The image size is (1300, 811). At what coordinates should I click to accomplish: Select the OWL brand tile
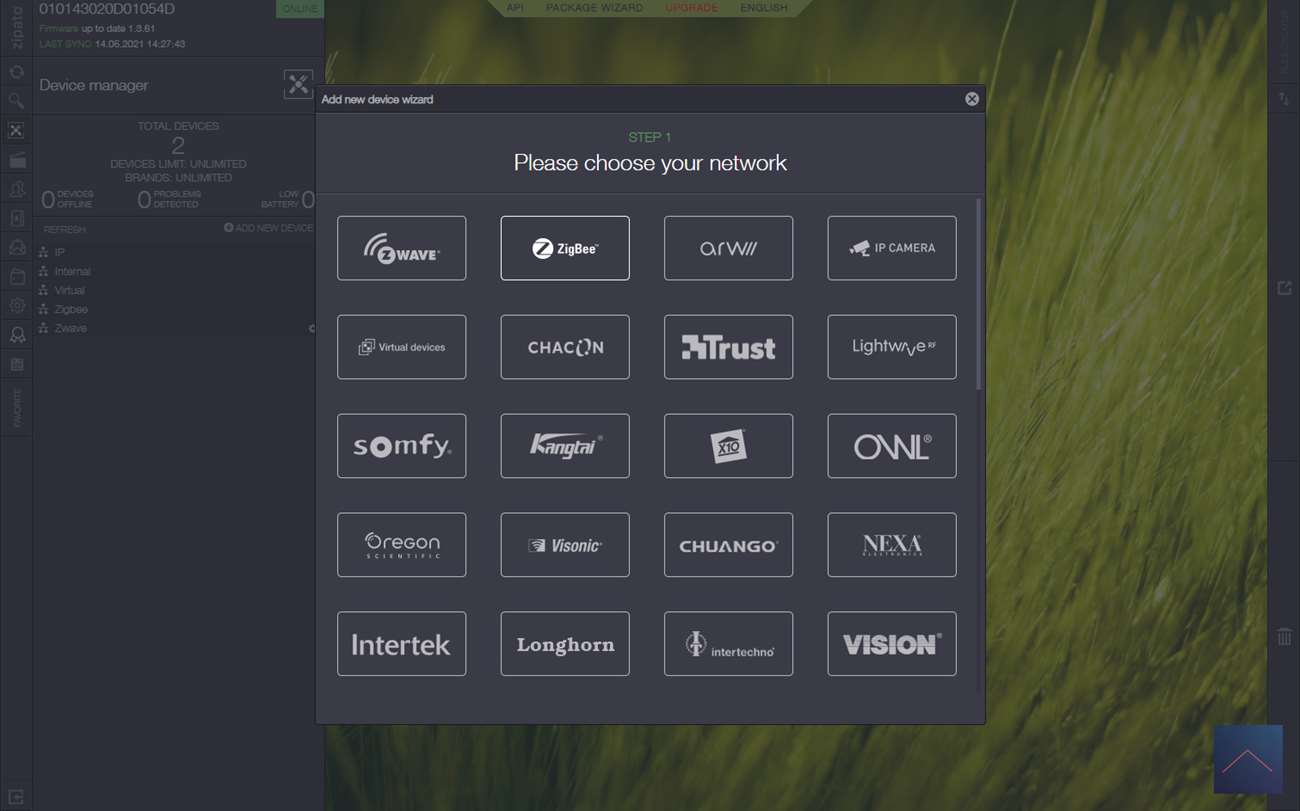892,446
